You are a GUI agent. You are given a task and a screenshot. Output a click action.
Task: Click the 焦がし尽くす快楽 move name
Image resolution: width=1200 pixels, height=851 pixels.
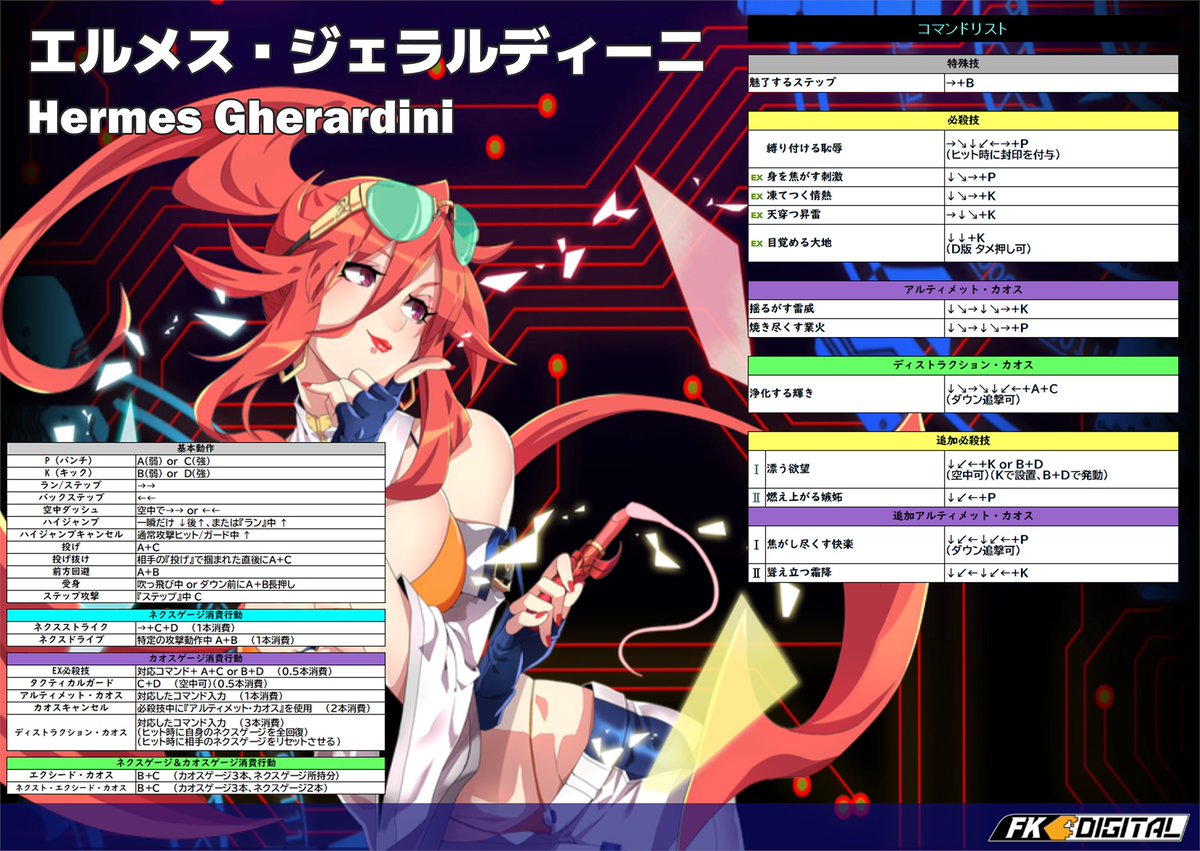810,544
